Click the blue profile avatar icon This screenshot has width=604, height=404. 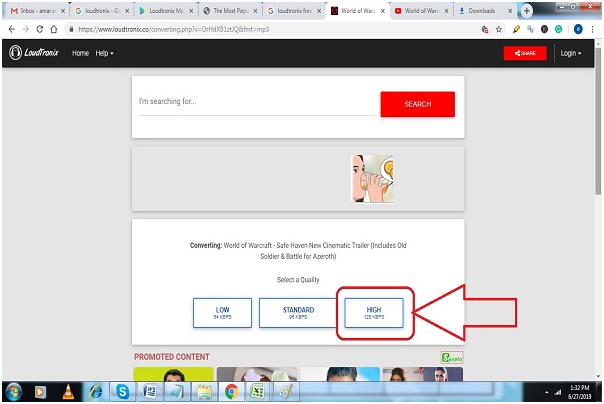(578, 29)
